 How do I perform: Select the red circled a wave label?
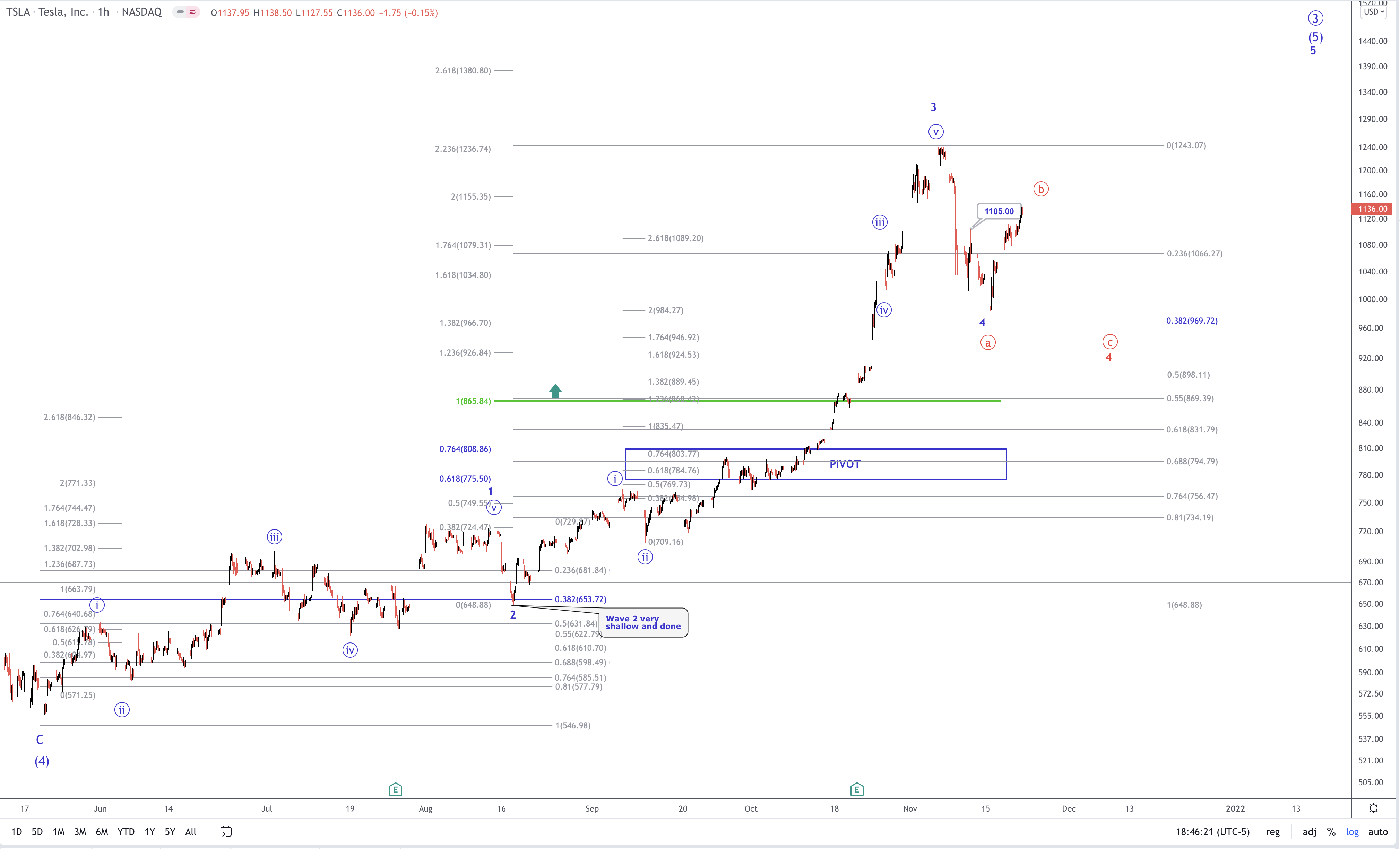[987, 343]
